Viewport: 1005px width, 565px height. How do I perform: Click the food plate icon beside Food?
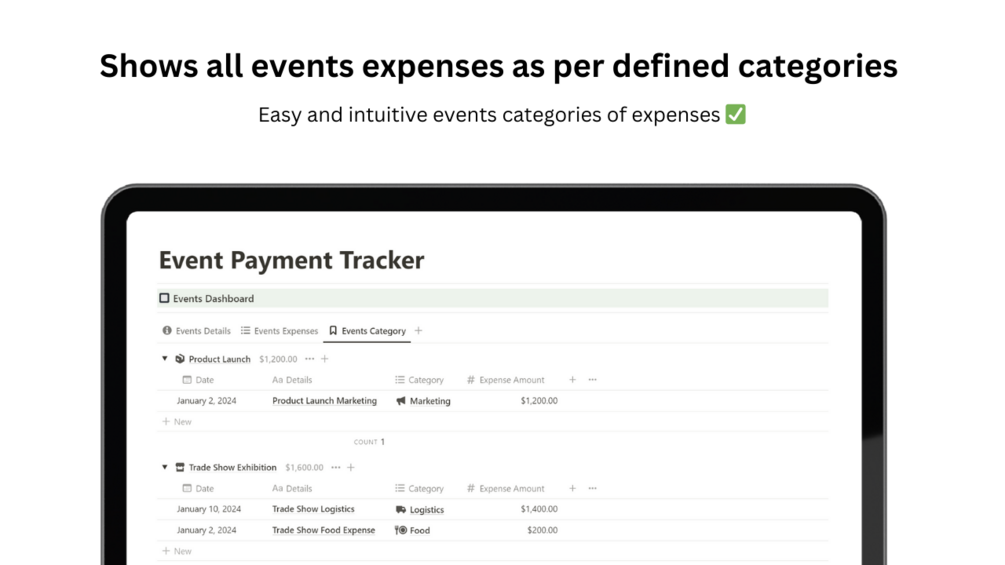coord(401,530)
